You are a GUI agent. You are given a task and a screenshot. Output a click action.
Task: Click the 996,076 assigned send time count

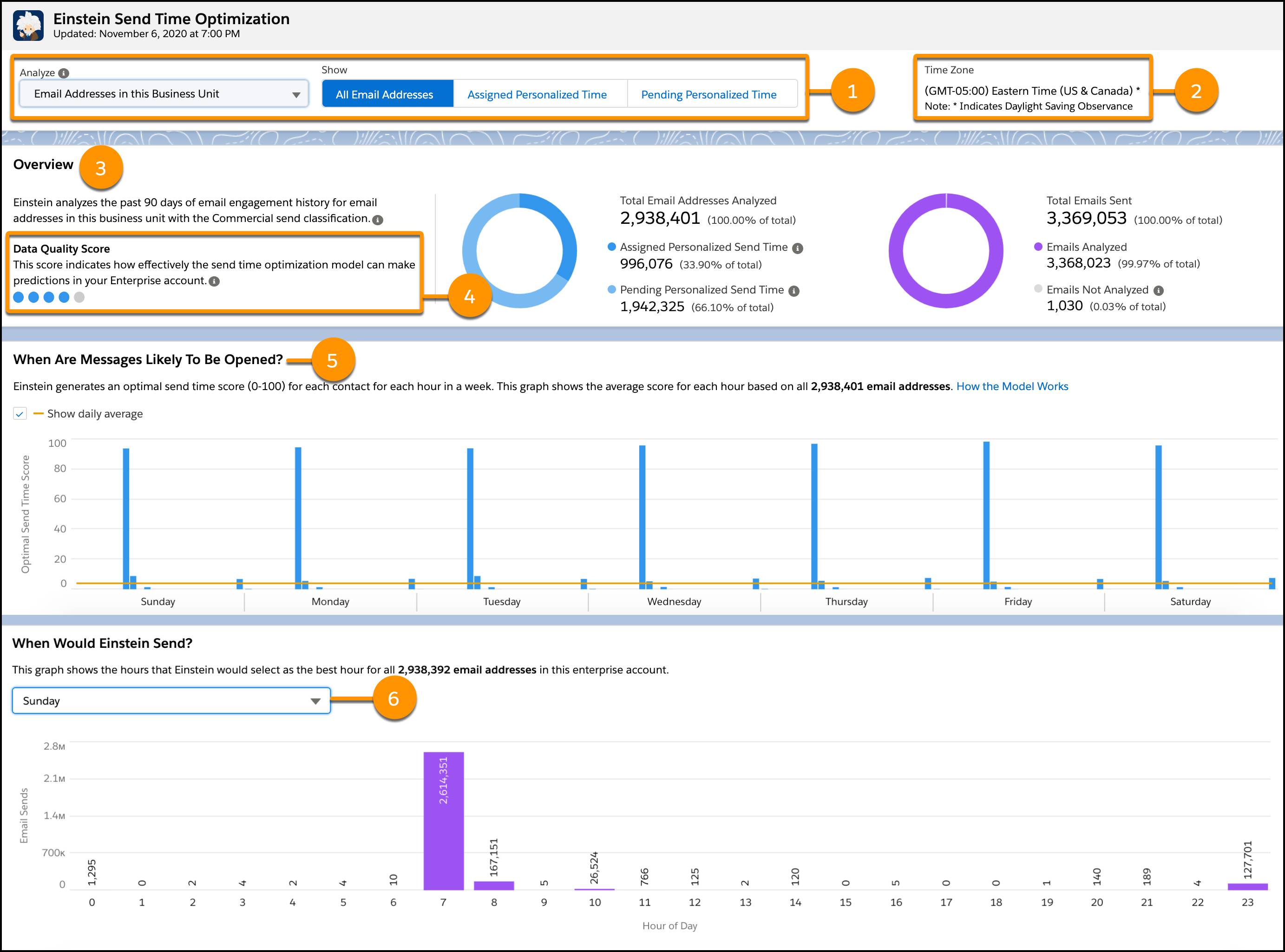tap(646, 264)
